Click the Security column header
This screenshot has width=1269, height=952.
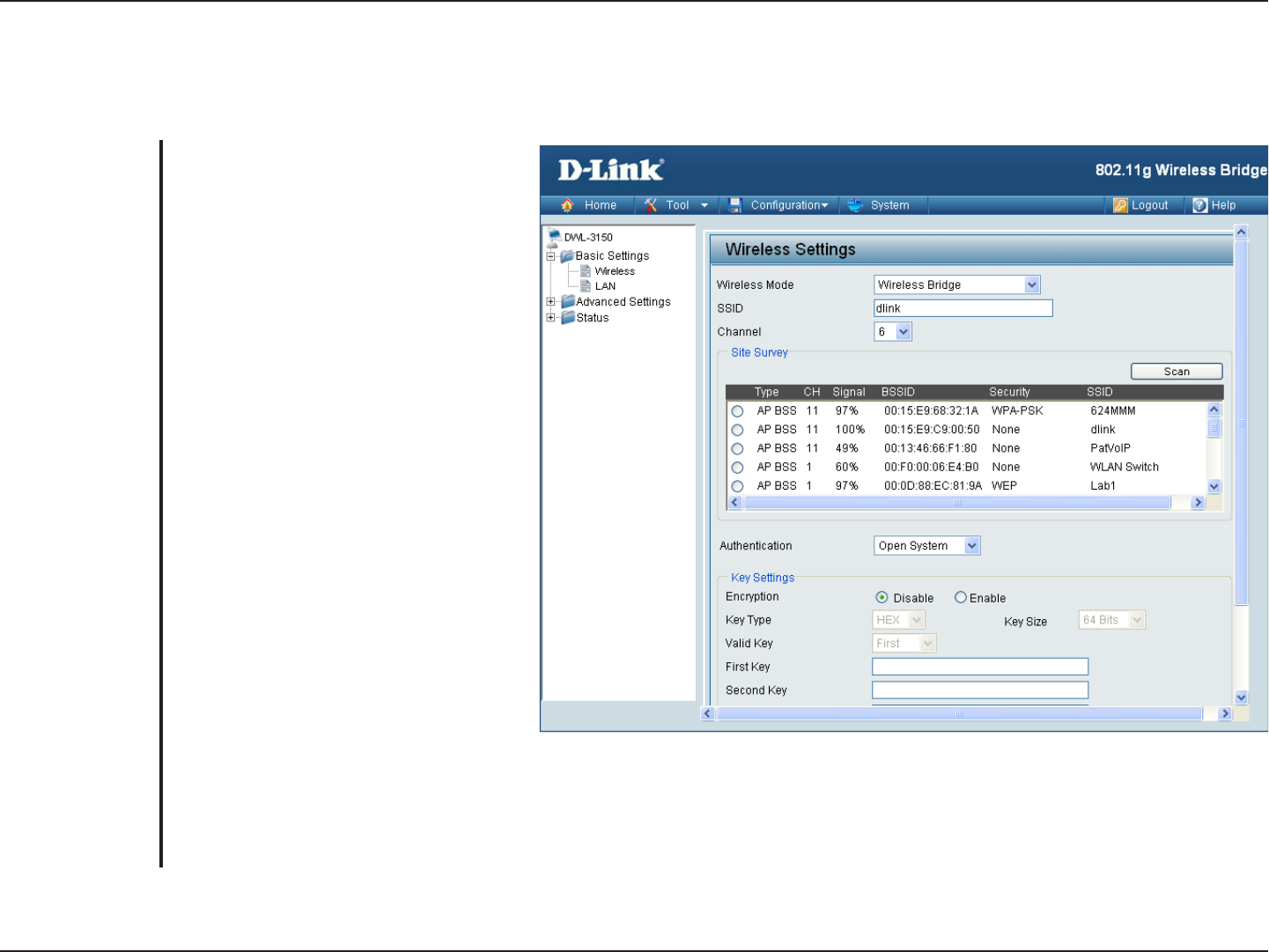pyautogui.click(x=1009, y=392)
